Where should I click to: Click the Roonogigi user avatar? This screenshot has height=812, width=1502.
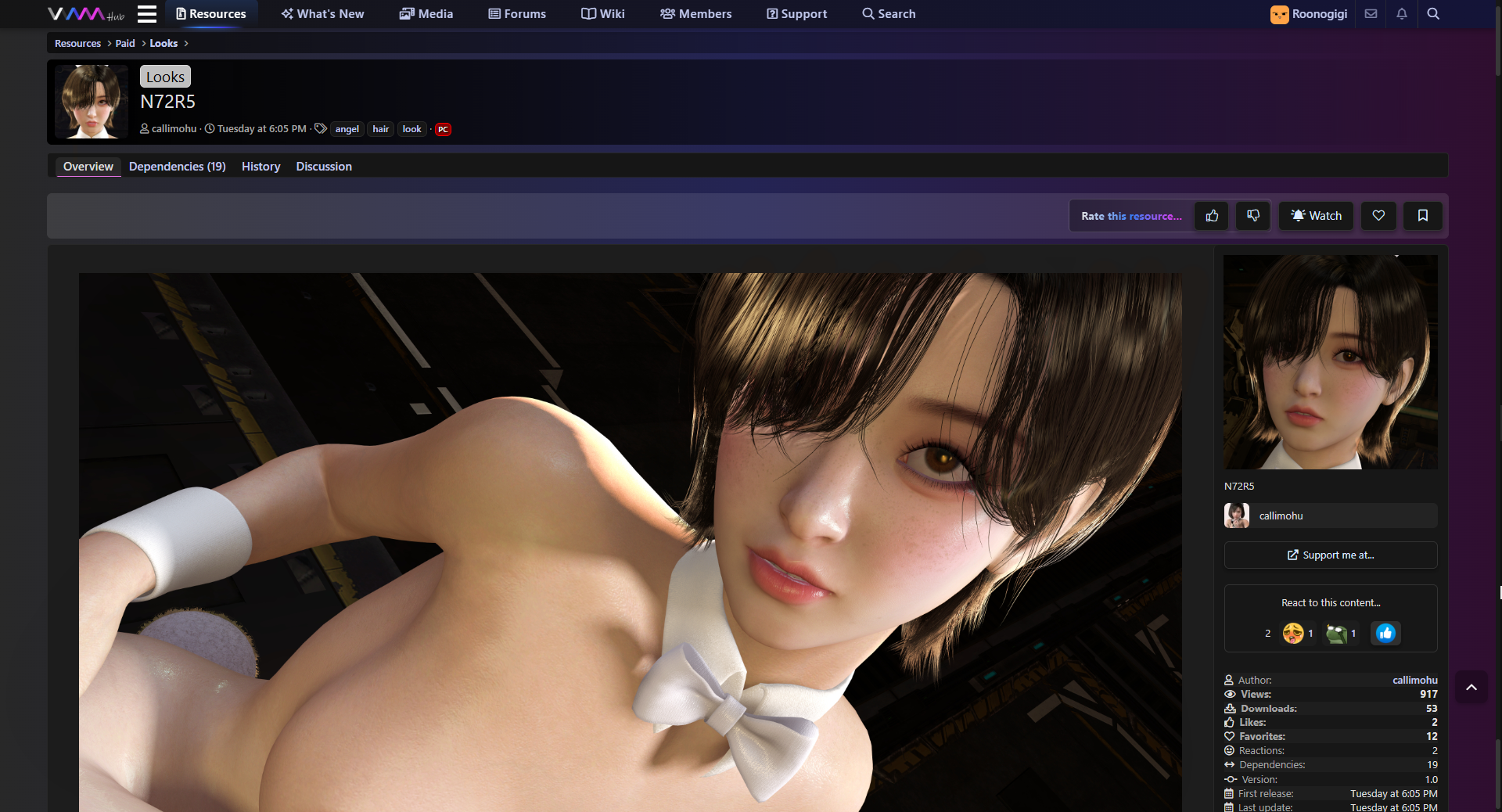[1280, 14]
